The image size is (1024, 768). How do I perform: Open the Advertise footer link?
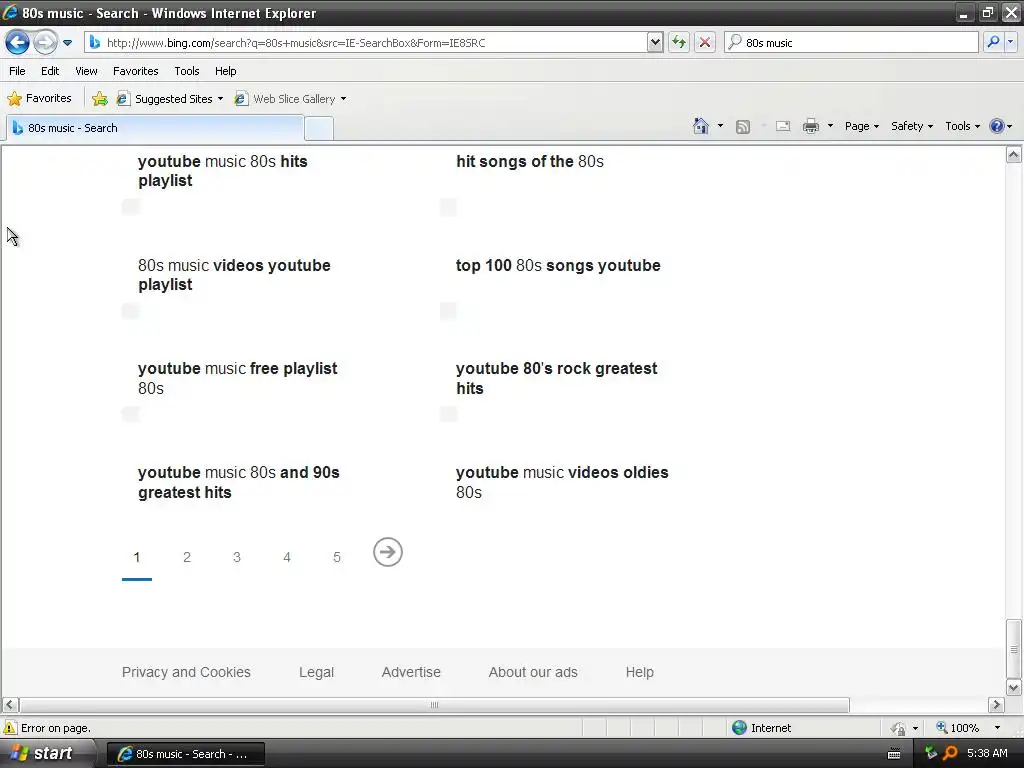(411, 672)
